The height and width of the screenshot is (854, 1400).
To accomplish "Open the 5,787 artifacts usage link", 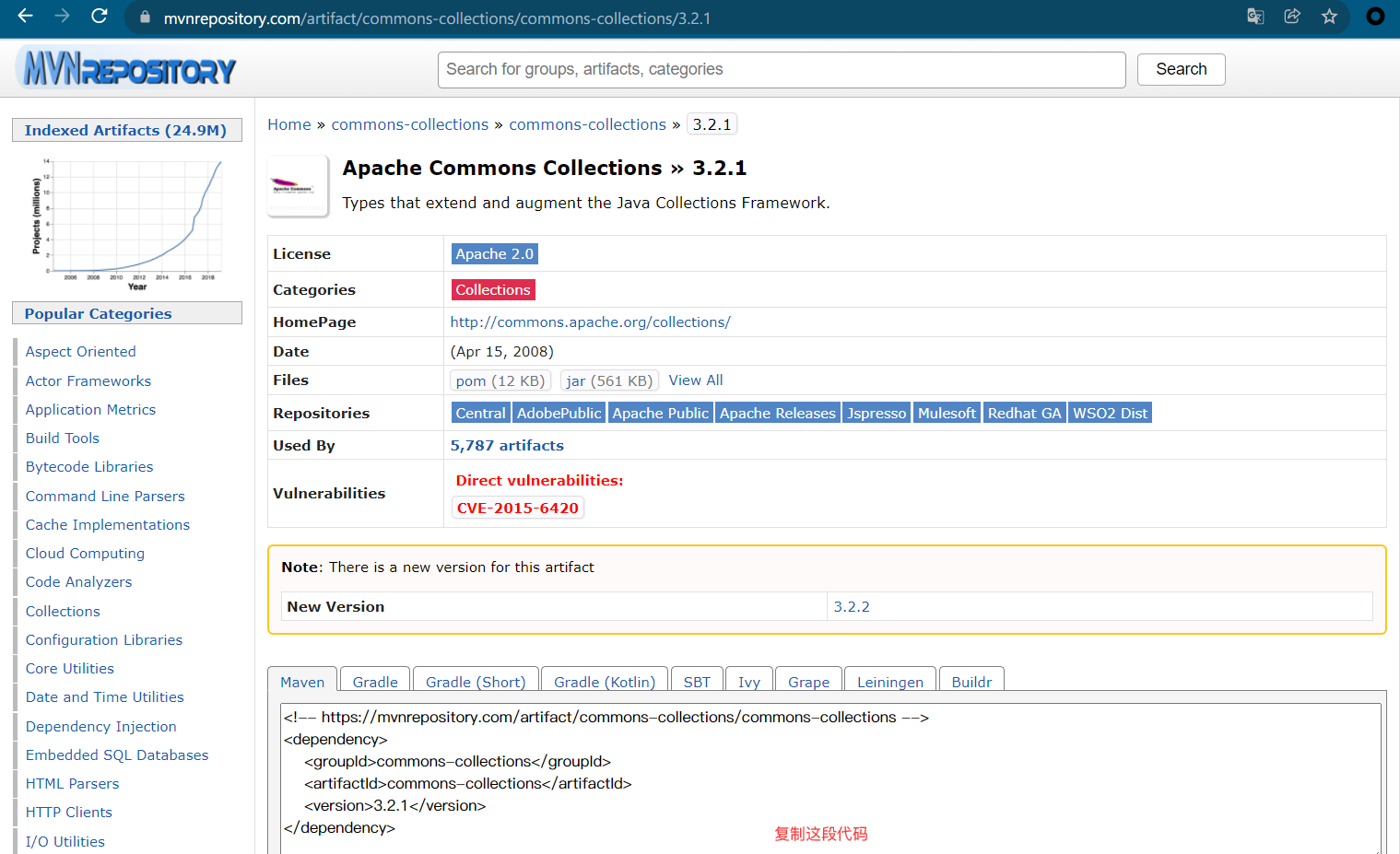I will tap(507, 446).
